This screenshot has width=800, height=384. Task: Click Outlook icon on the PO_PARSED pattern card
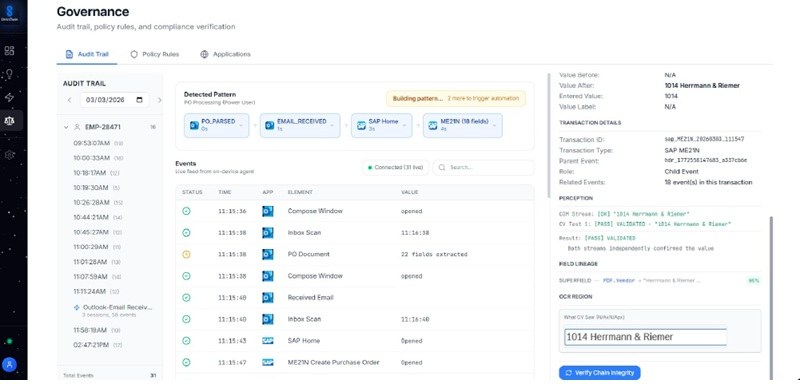(194, 125)
